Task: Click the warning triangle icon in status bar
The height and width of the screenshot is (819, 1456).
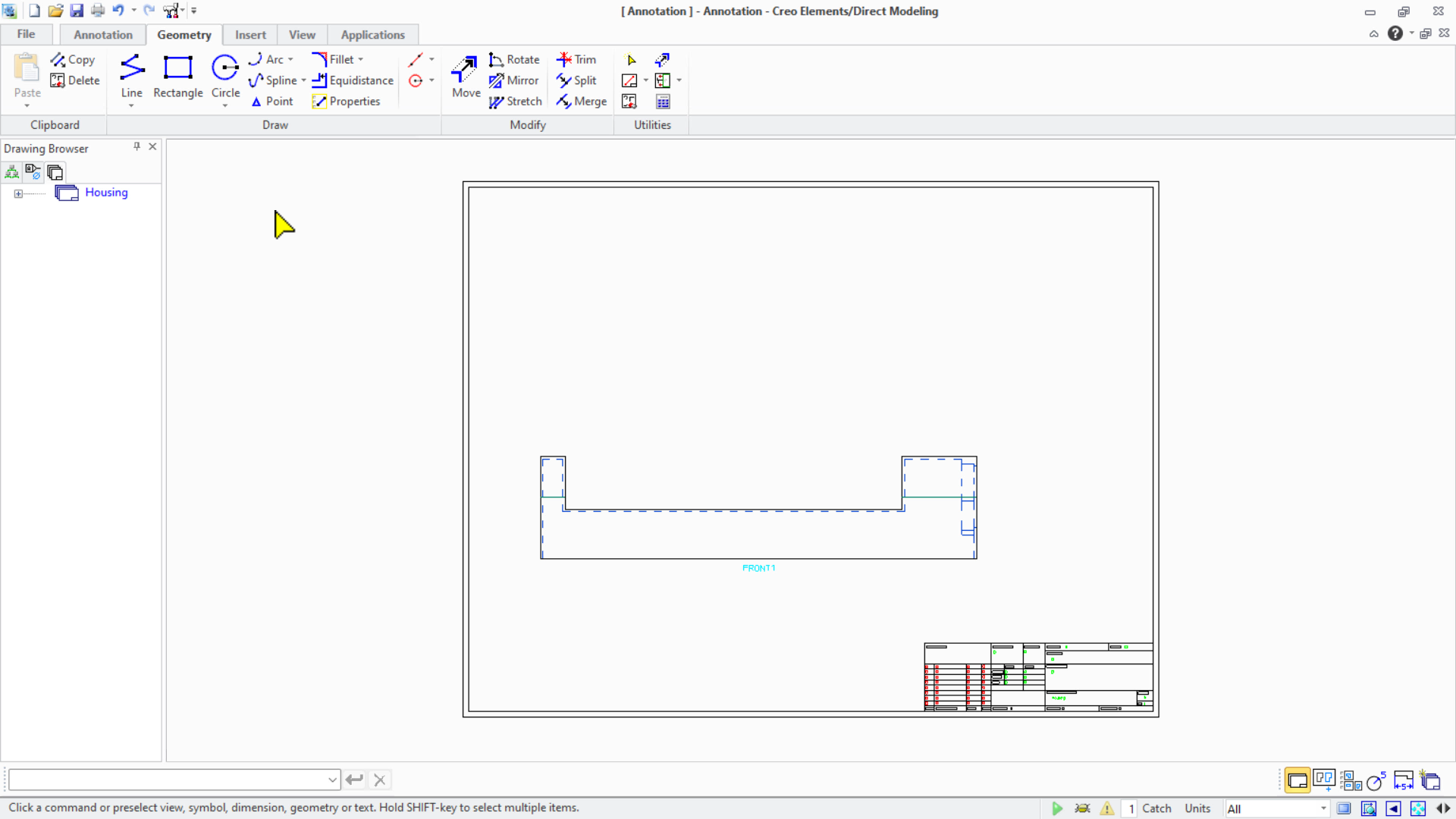Action: pyautogui.click(x=1107, y=808)
